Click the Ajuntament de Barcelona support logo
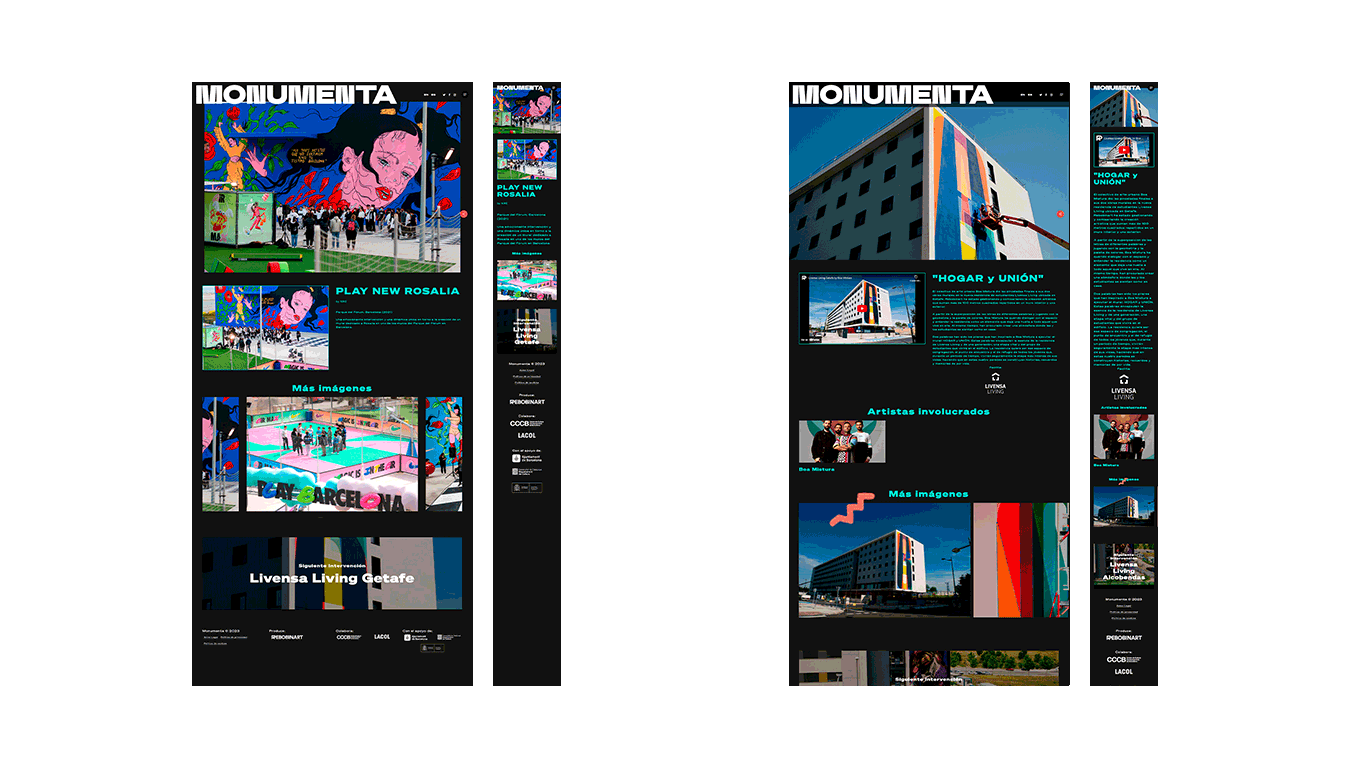1351x760 pixels. (x=416, y=637)
